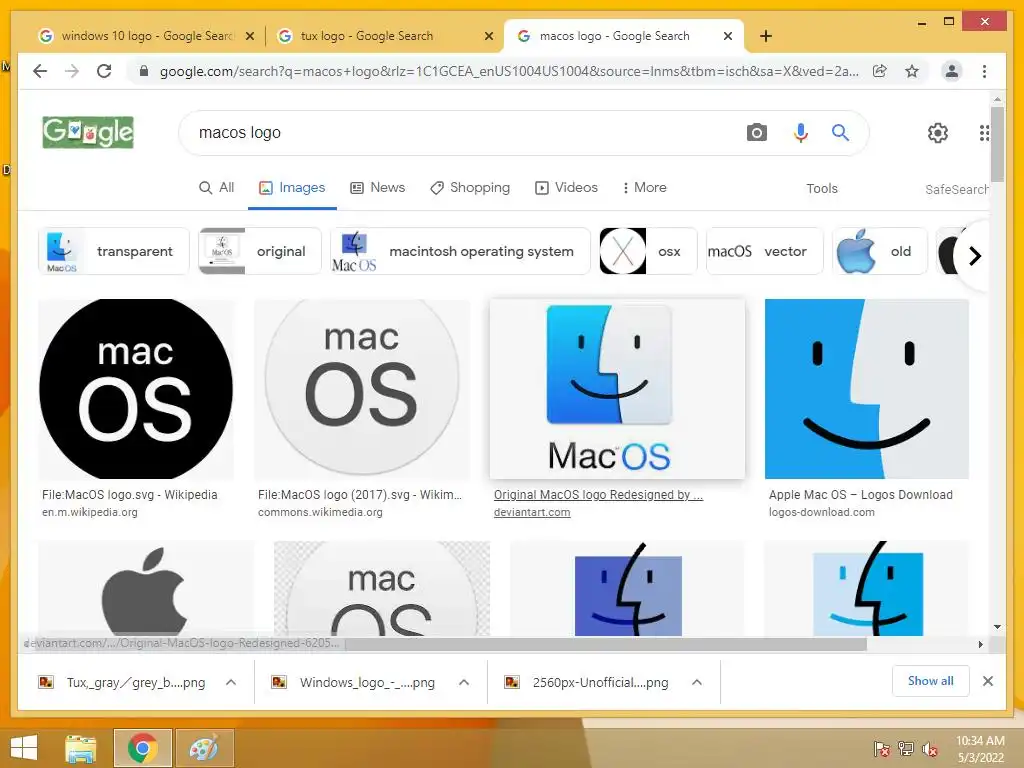The image size is (1024, 768).
Task: Open the gray Apple logo thumbnail
Action: click(146, 588)
